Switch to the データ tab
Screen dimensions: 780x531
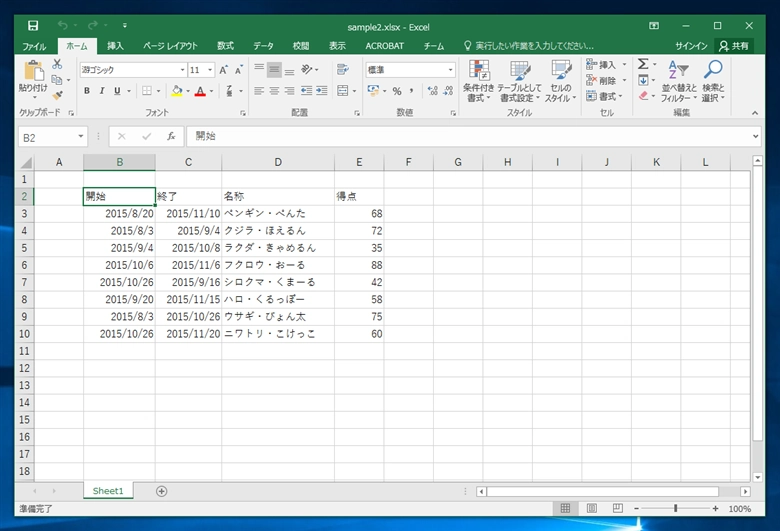click(x=263, y=46)
